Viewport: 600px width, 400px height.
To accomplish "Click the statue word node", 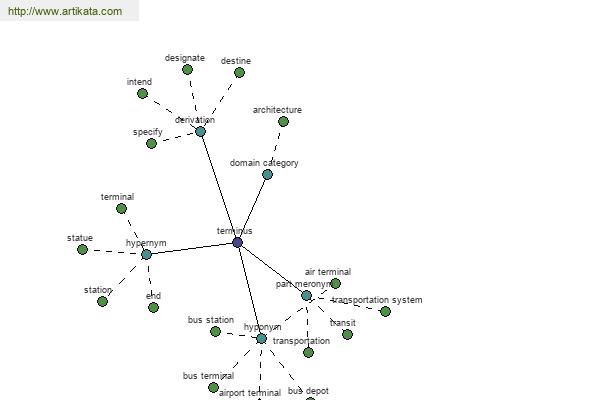I will pyautogui.click(x=82, y=250).
